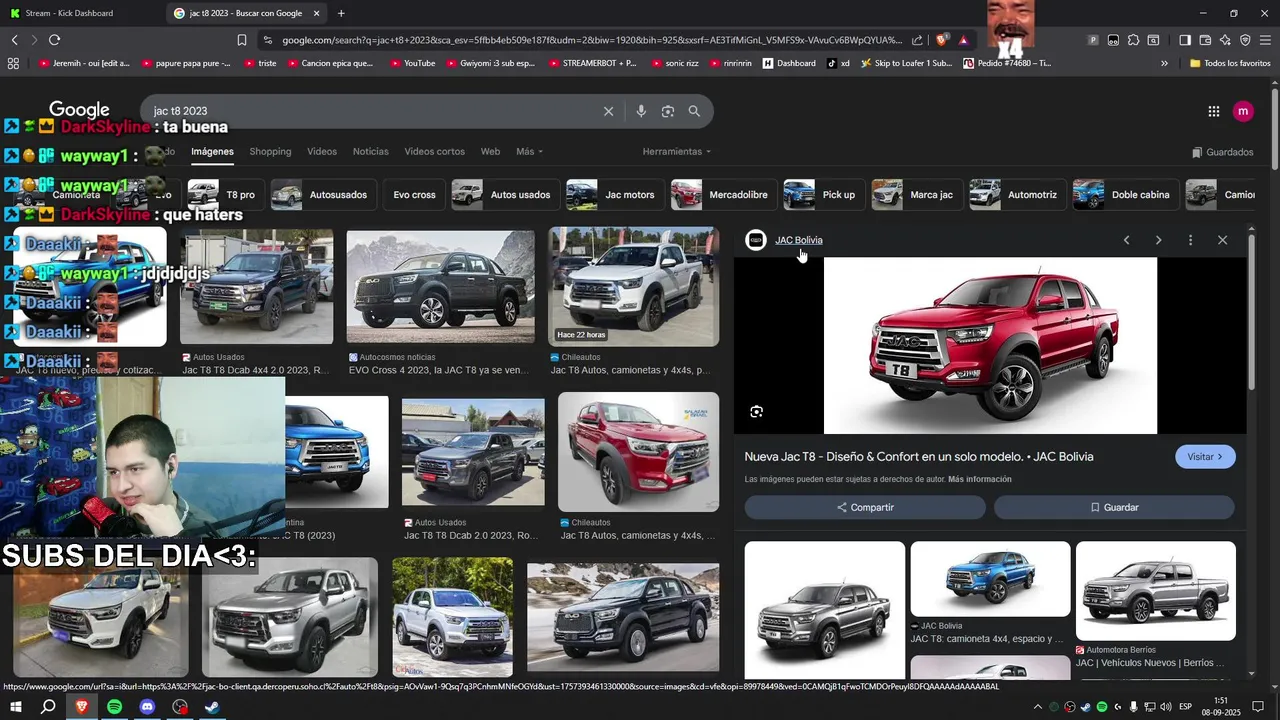The width and height of the screenshot is (1280, 720).
Task: Click the Compartir button
Action: (x=865, y=507)
